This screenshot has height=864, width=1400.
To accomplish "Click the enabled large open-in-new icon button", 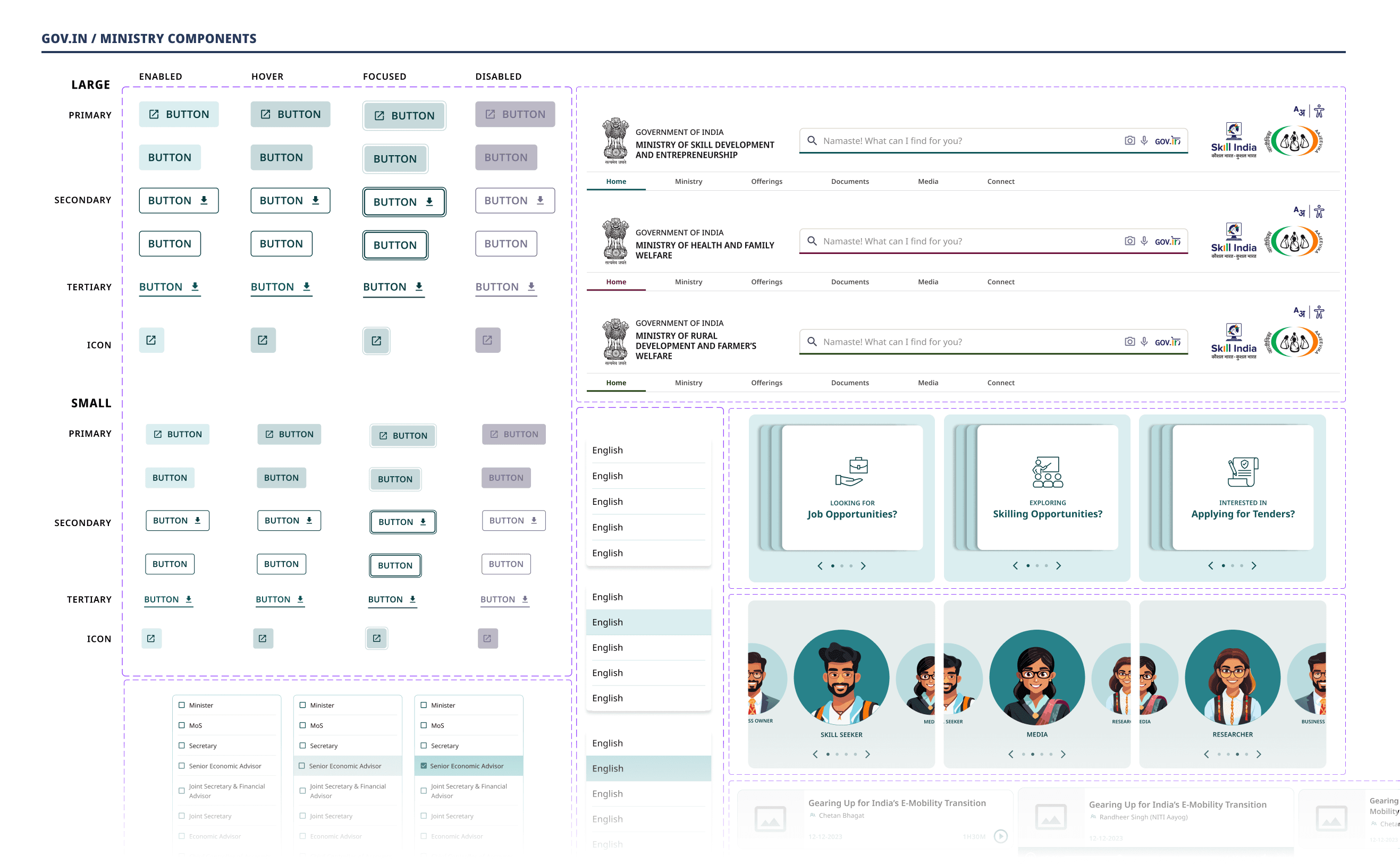I will [151, 340].
